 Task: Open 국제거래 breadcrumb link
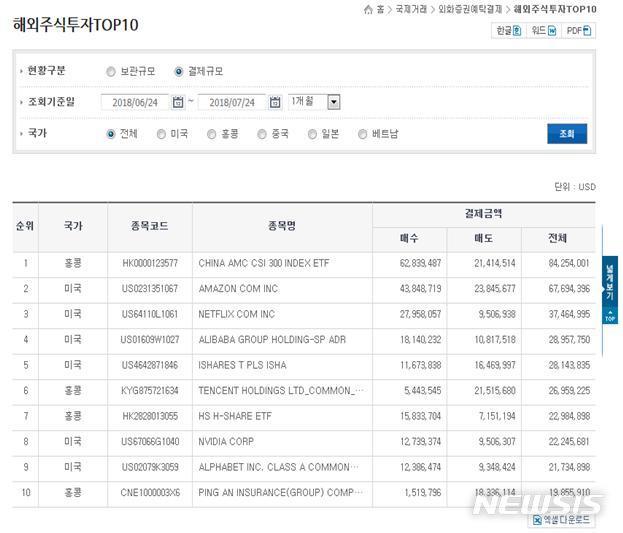click(x=411, y=9)
